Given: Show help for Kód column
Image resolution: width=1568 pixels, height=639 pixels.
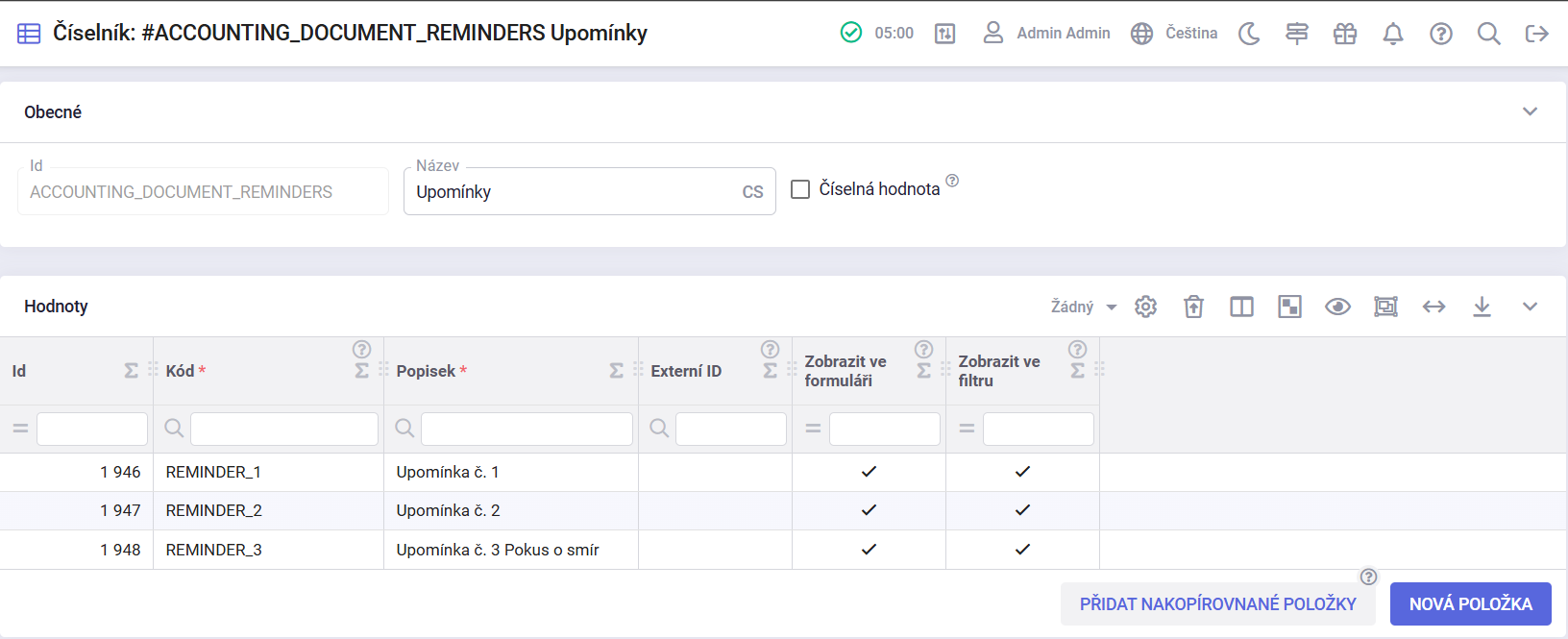Looking at the screenshot, I should tap(361, 350).
